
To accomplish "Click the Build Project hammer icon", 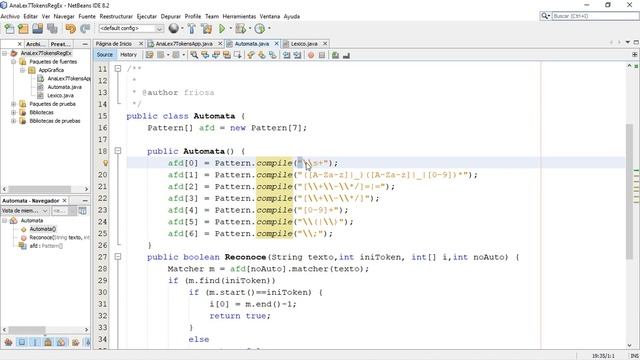I will pyautogui.click(x=191, y=29).
